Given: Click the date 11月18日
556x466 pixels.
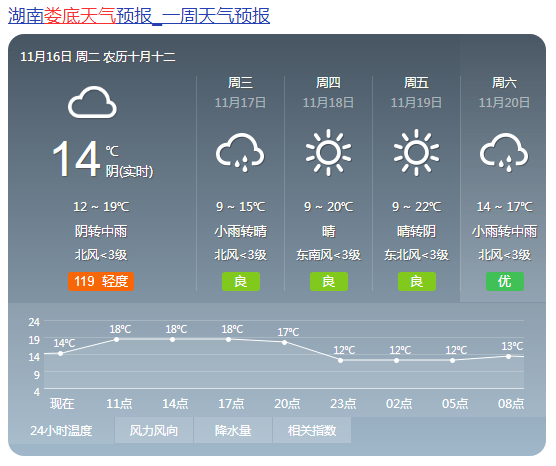Looking at the screenshot, I should (328, 103).
